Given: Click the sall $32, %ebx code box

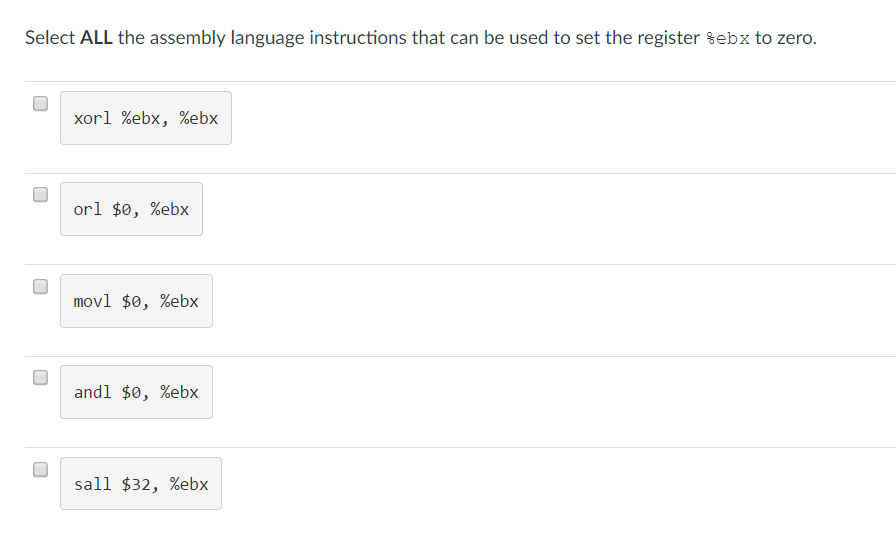Looking at the screenshot, I should 141,484.
